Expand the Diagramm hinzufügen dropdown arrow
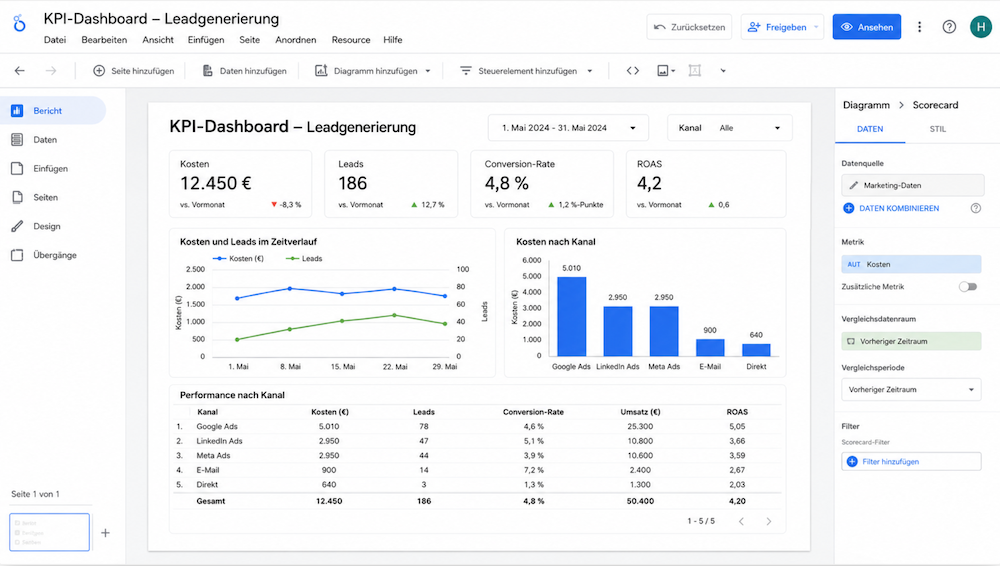Screen dimensions: 1000x566 [428, 71]
